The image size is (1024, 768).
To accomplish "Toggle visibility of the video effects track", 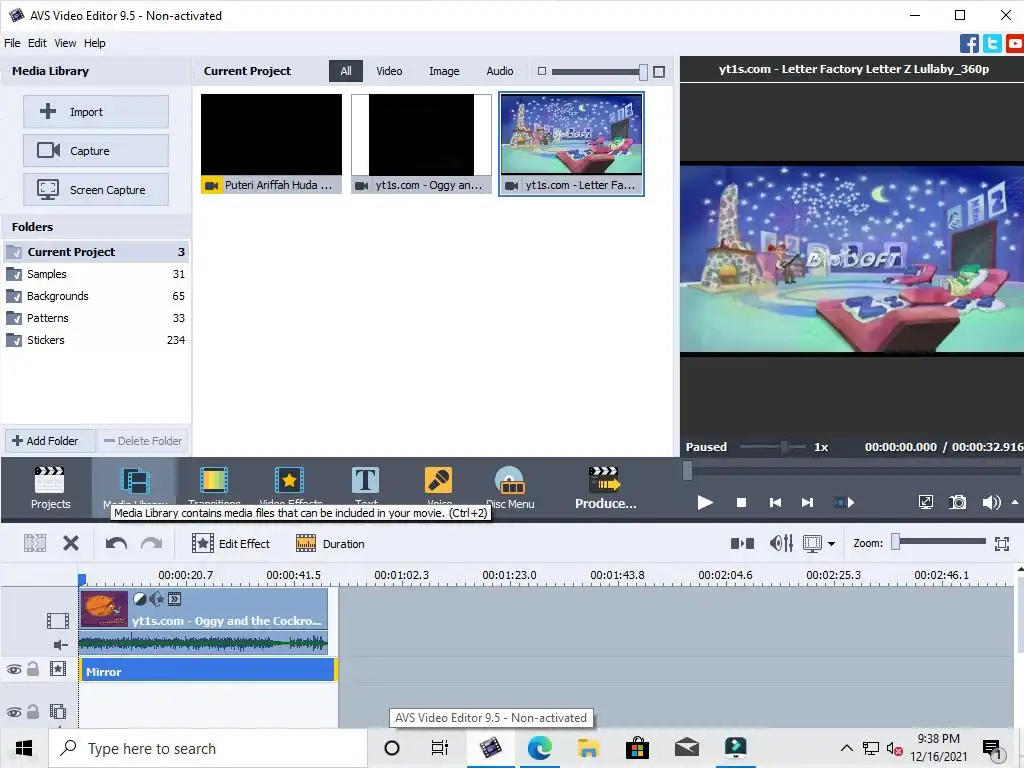I will tap(14, 669).
